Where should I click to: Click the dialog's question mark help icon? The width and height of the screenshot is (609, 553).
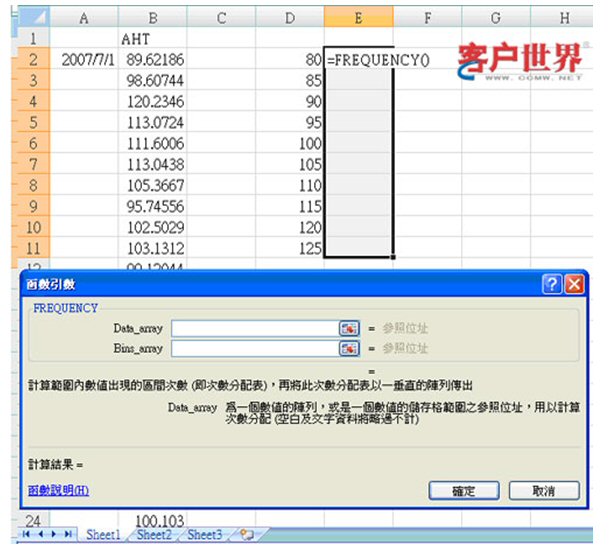(x=552, y=284)
